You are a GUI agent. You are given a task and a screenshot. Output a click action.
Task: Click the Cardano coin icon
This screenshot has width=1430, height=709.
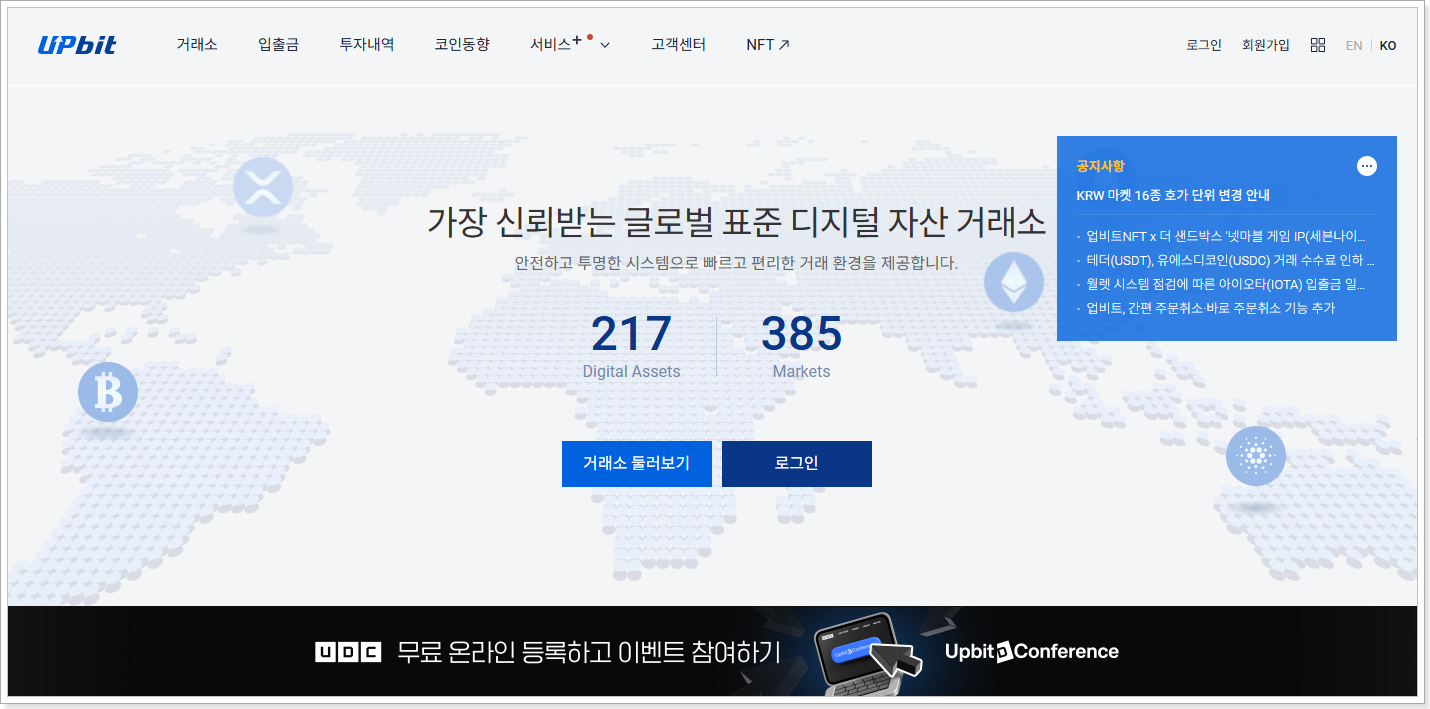point(1256,456)
